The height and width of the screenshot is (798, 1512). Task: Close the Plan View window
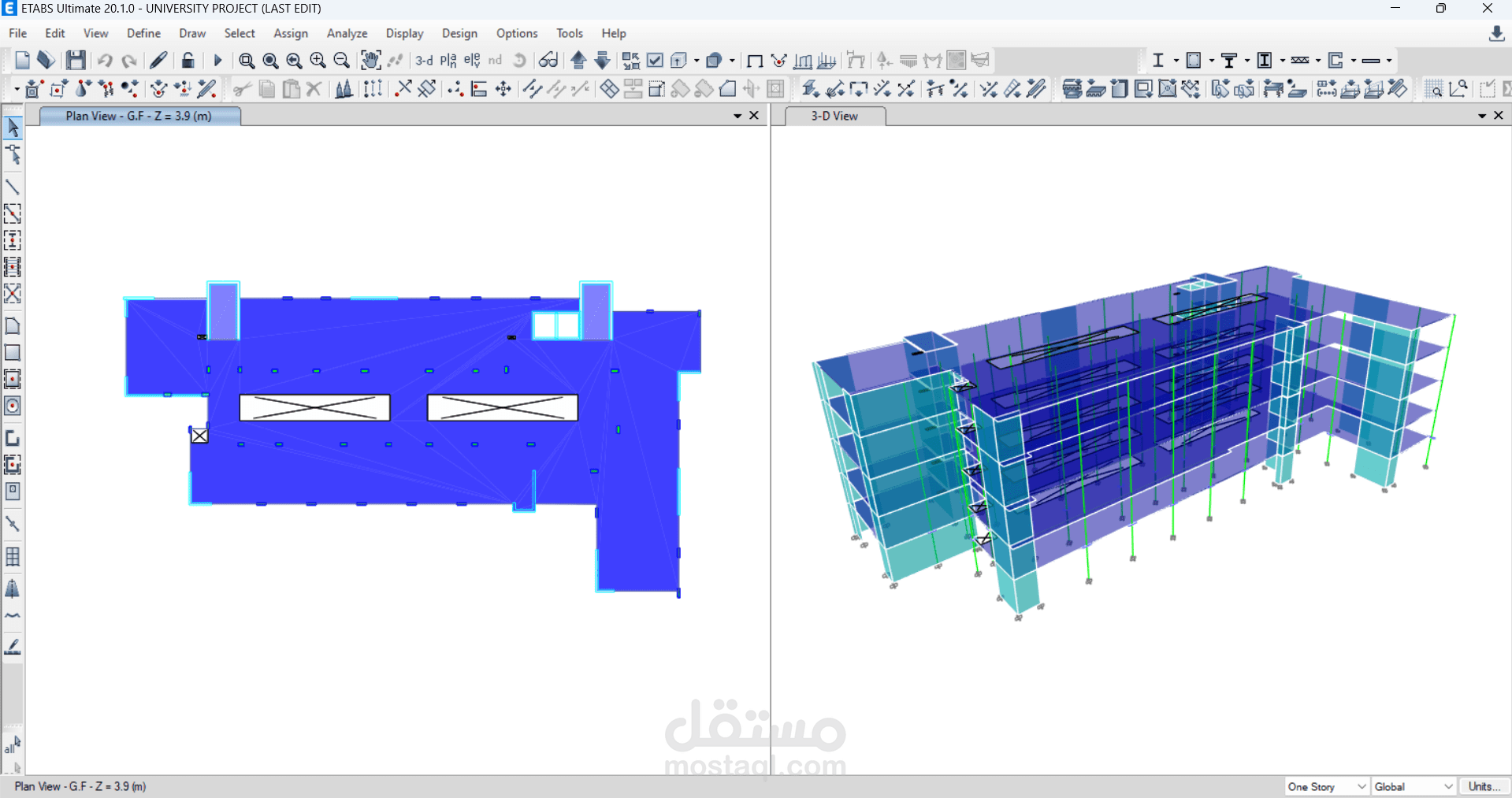click(754, 116)
